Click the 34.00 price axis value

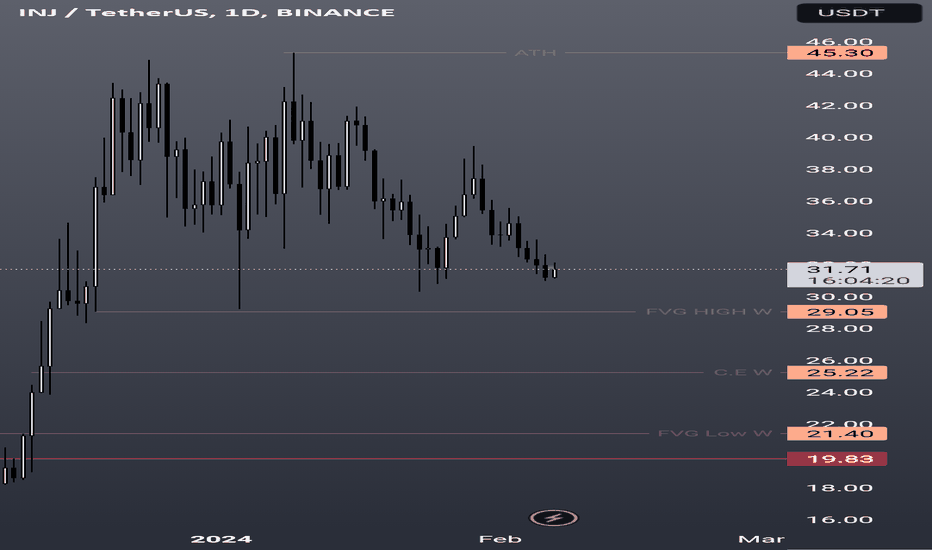[x=839, y=233]
